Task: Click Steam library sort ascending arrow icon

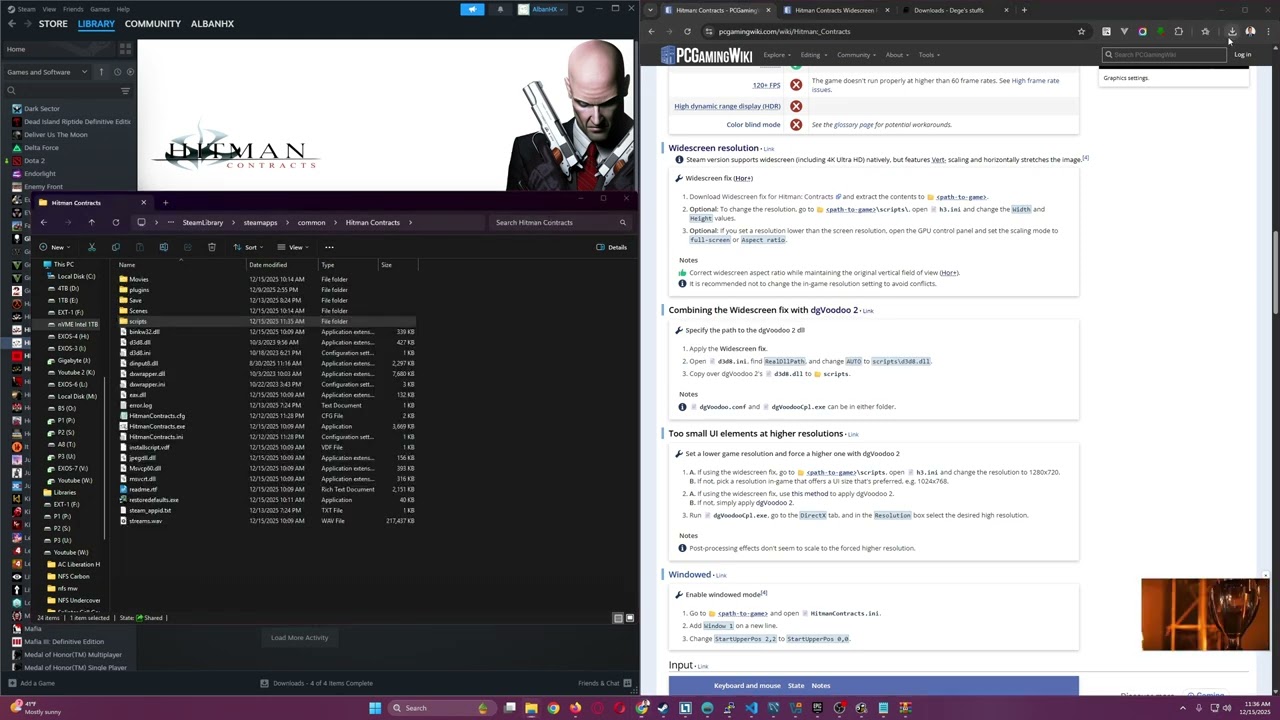Action: [101, 72]
